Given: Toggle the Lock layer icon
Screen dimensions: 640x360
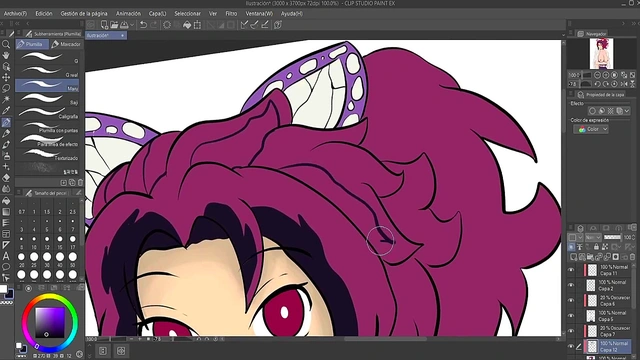Looking at the screenshot, I should tap(596, 247).
